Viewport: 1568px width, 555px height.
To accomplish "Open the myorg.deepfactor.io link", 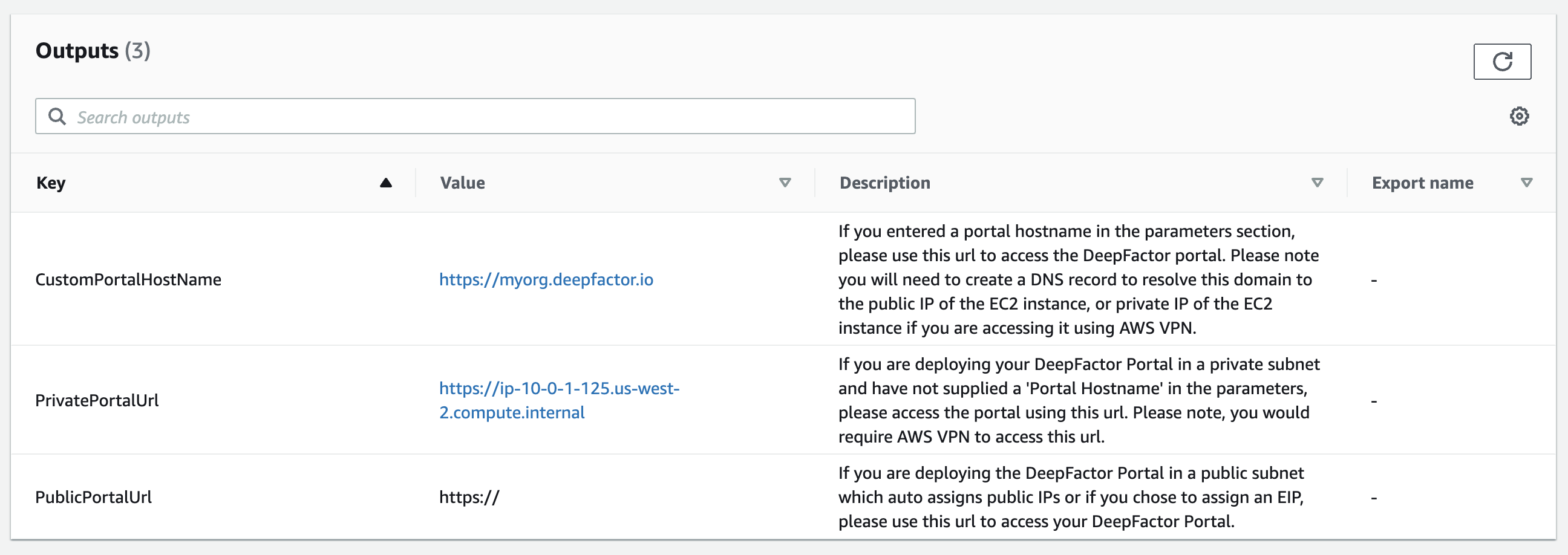I will coord(546,279).
